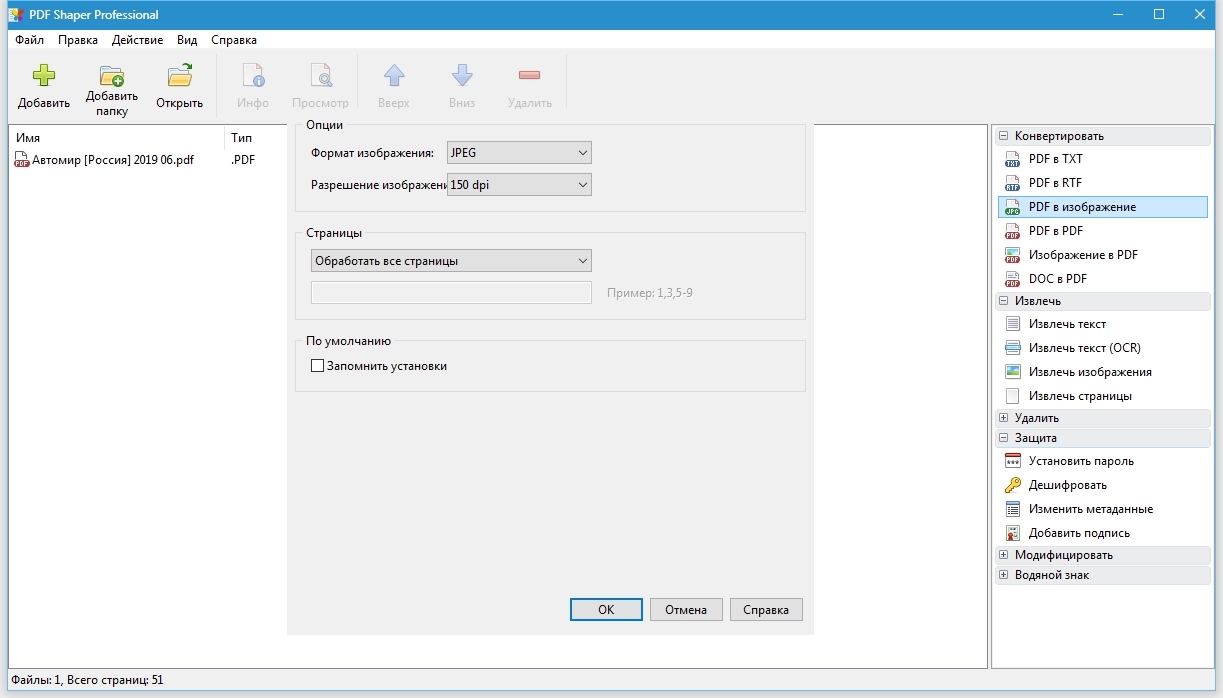The width and height of the screenshot is (1223, 698).
Task: Open the Обработать все страницы dropdown
Action: tap(450, 261)
